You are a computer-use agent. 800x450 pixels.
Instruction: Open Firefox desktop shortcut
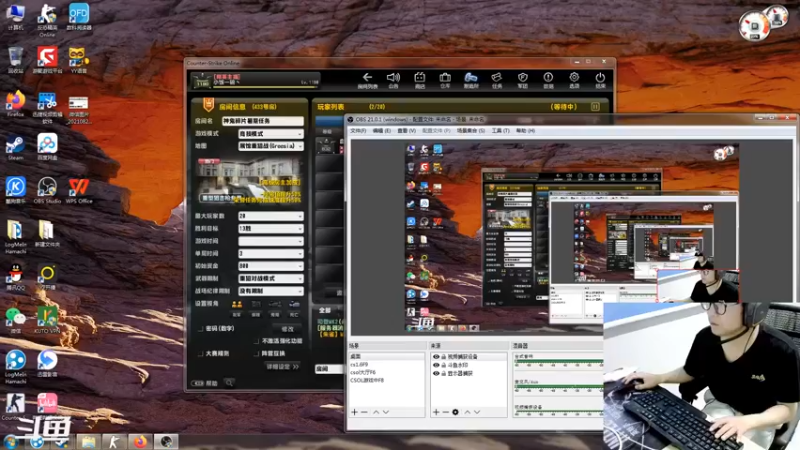[x=15, y=104]
